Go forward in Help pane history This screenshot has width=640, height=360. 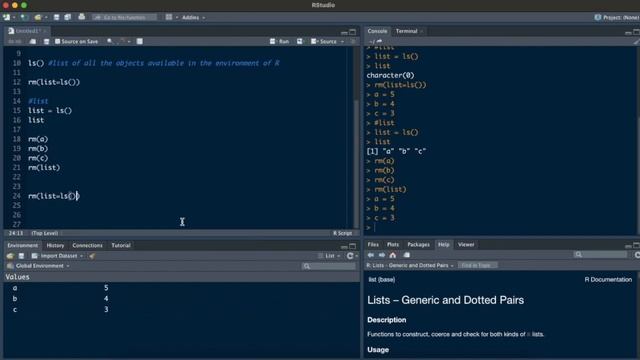tap(382, 255)
